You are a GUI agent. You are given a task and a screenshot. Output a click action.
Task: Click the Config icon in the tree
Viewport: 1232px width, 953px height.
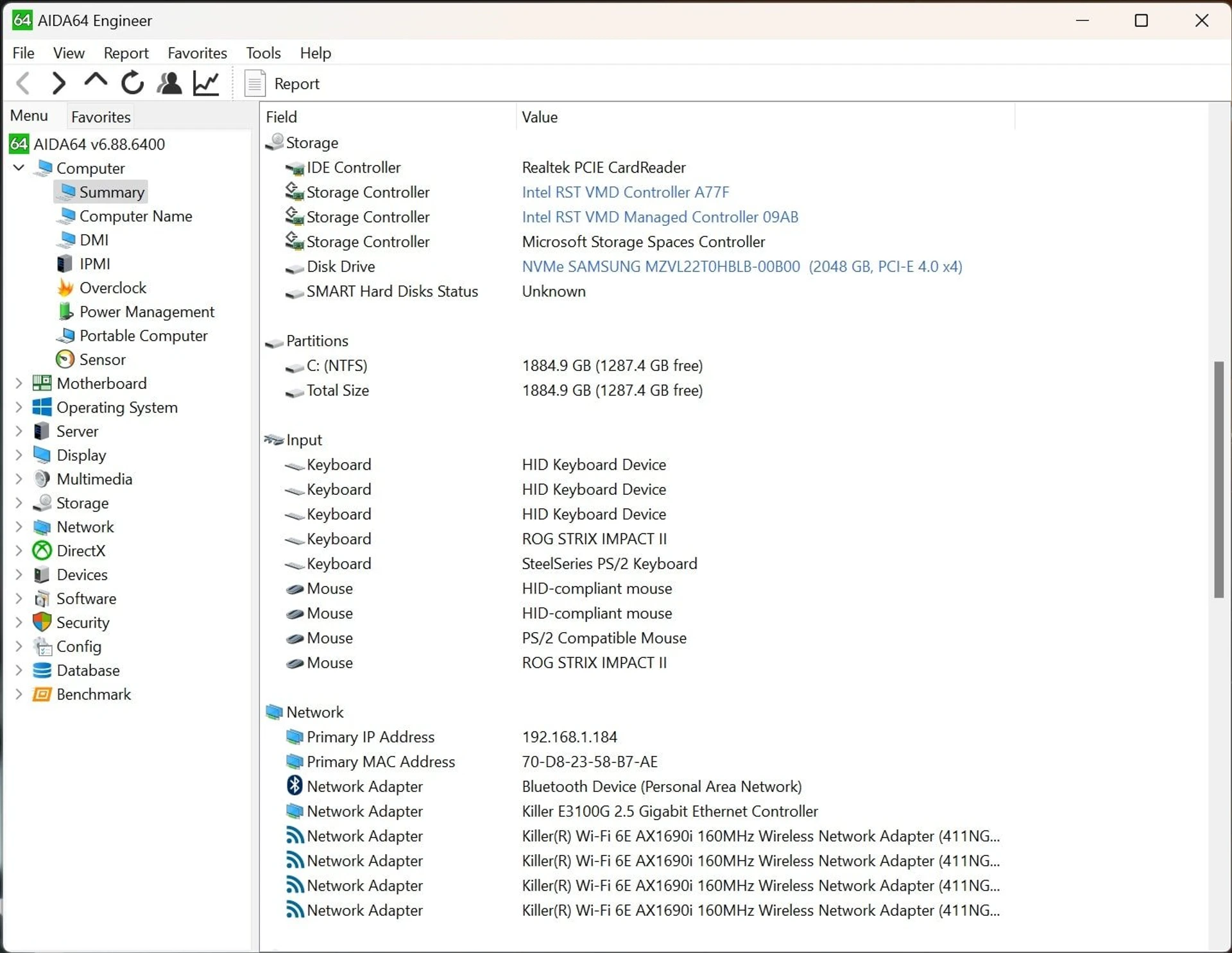[42, 646]
